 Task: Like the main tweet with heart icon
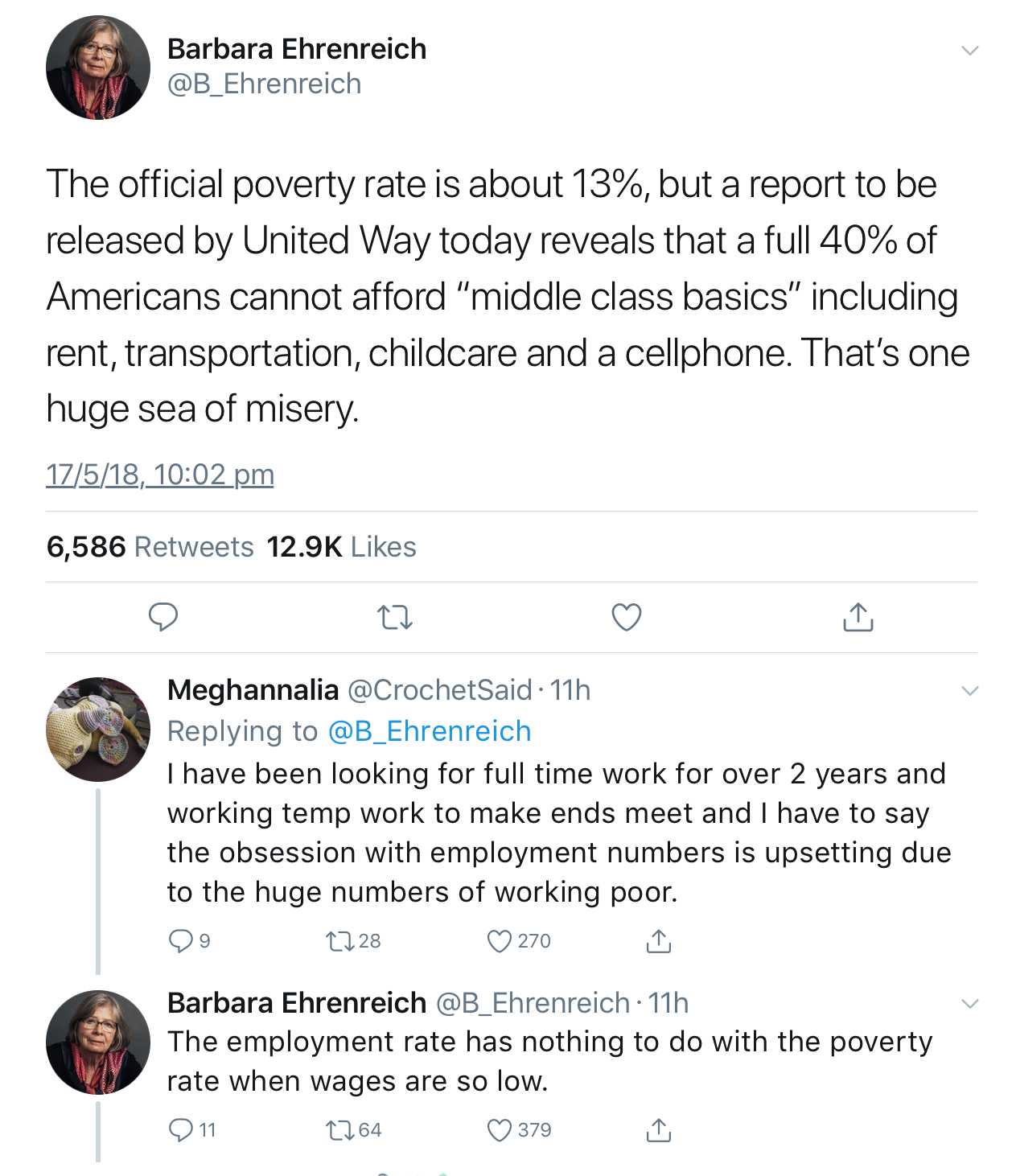coord(627,617)
